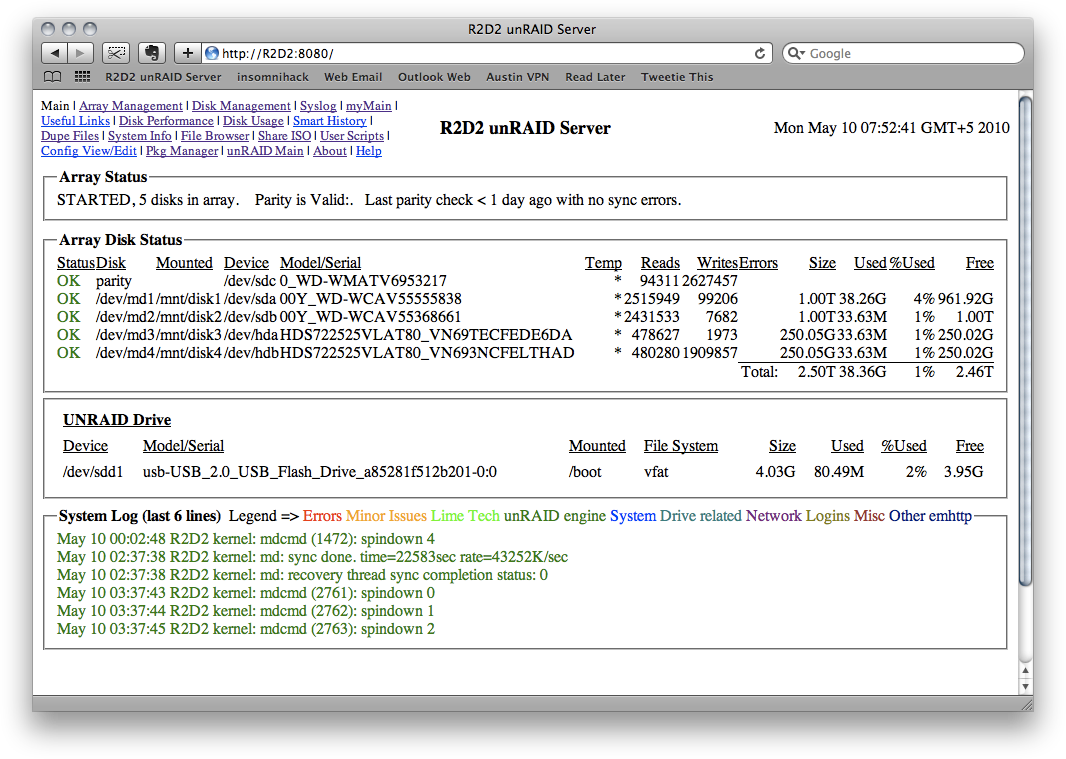
Task: Open the Disk Performance link
Action: tap(166, 120)
